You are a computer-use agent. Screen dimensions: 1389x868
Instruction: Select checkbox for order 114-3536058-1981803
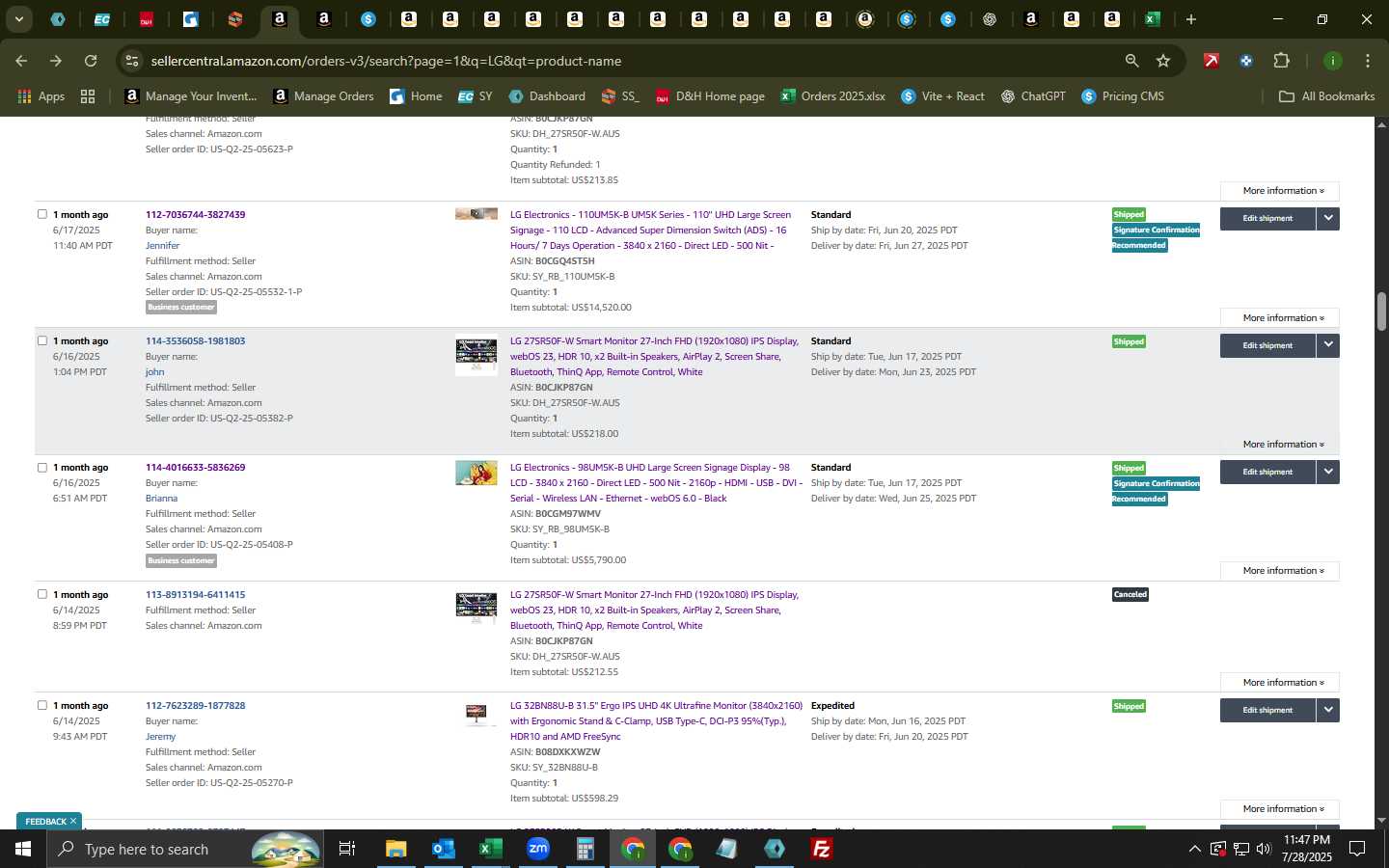[x=42, y=340]
